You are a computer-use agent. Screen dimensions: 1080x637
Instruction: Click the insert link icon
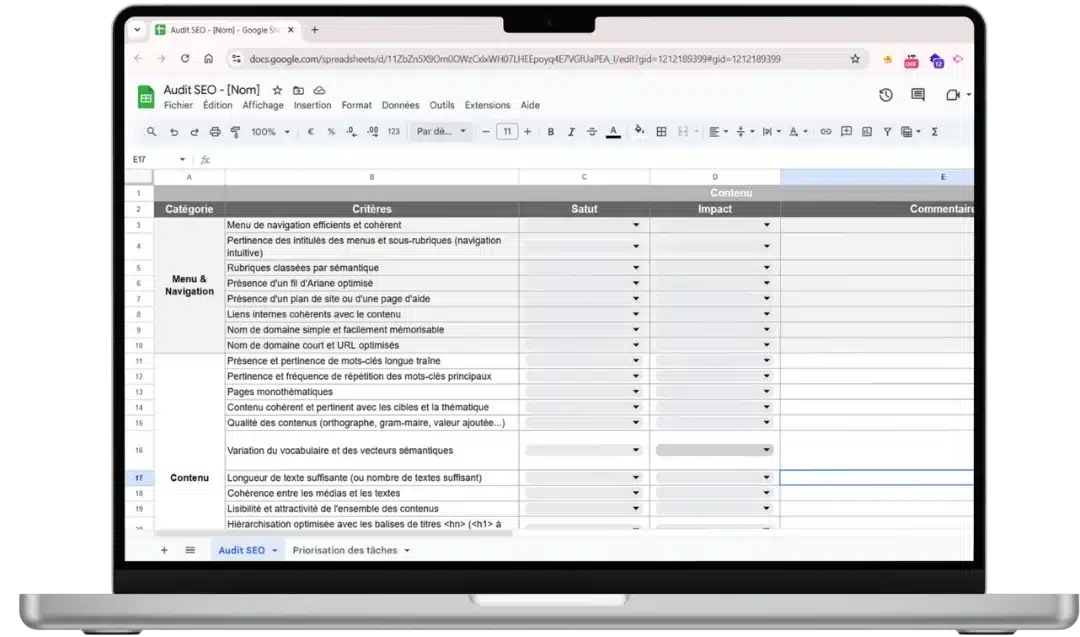(x=825, y=132)
